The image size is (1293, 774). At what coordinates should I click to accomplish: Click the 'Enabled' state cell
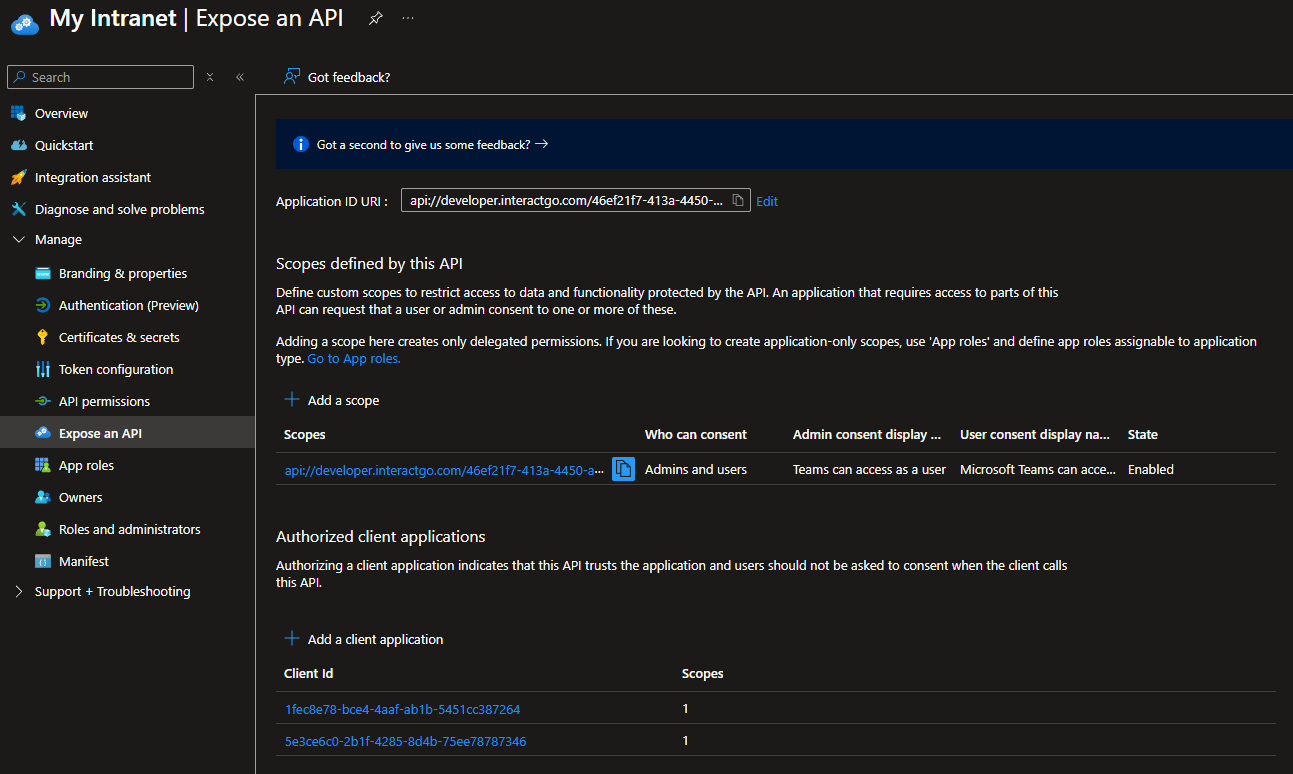(1151, 469)
